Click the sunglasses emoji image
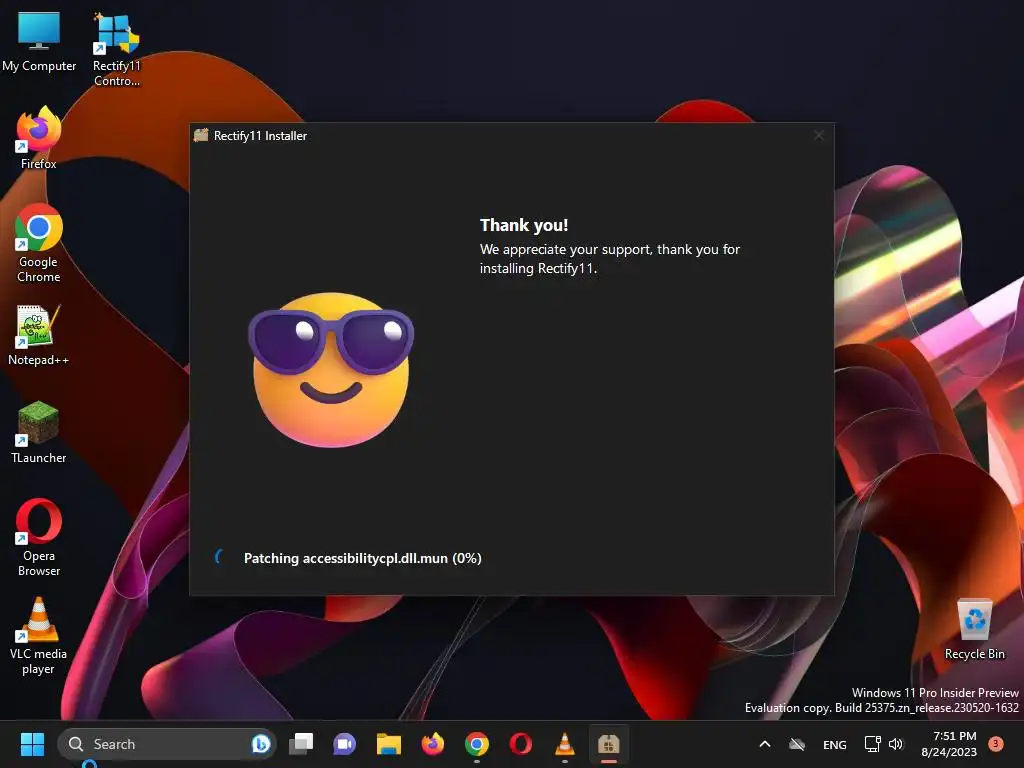Image resolution: width=1024 pixels, height=768 pixels. [331, 370]
